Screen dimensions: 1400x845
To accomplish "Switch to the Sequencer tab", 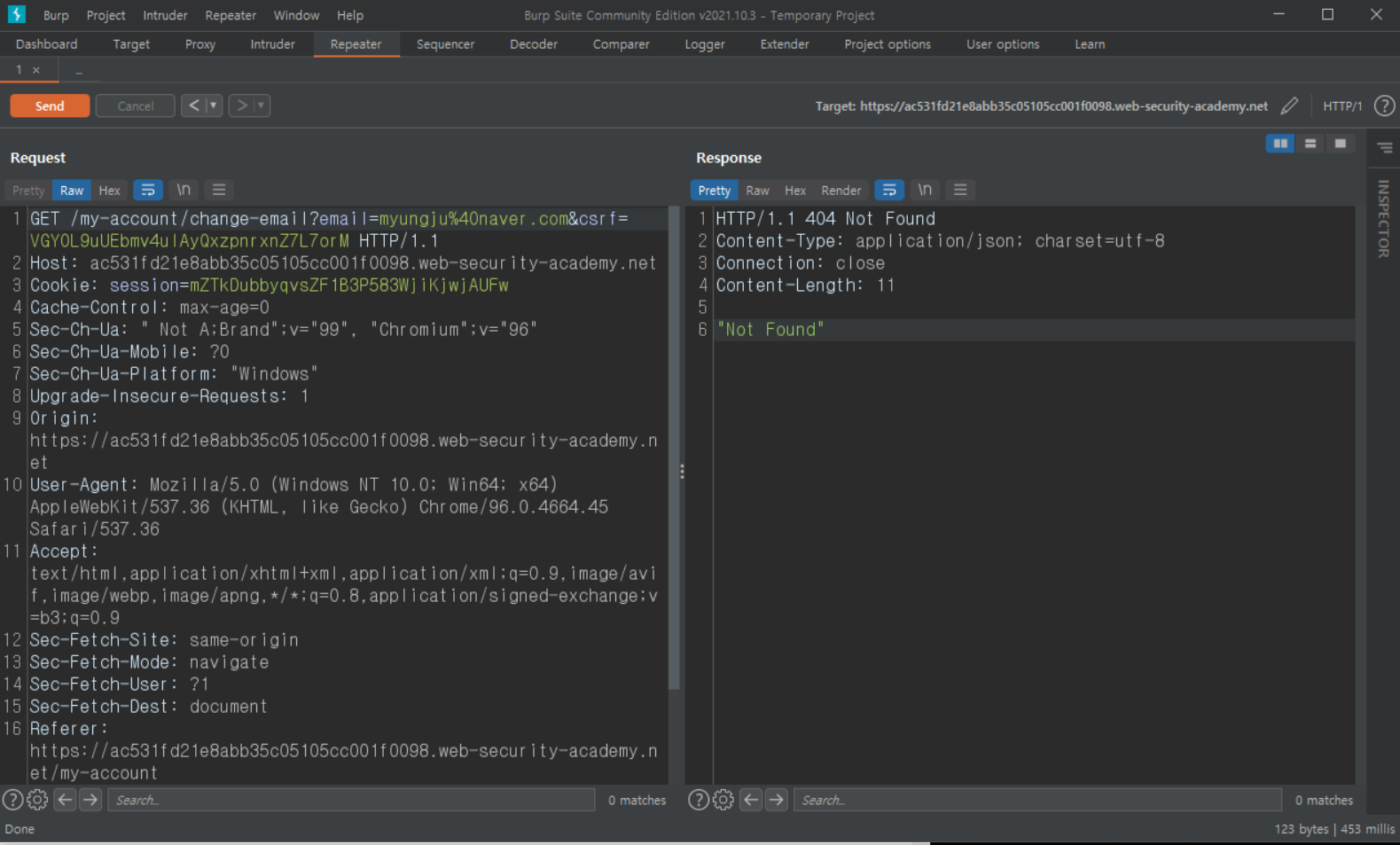I will pos(445,44).
